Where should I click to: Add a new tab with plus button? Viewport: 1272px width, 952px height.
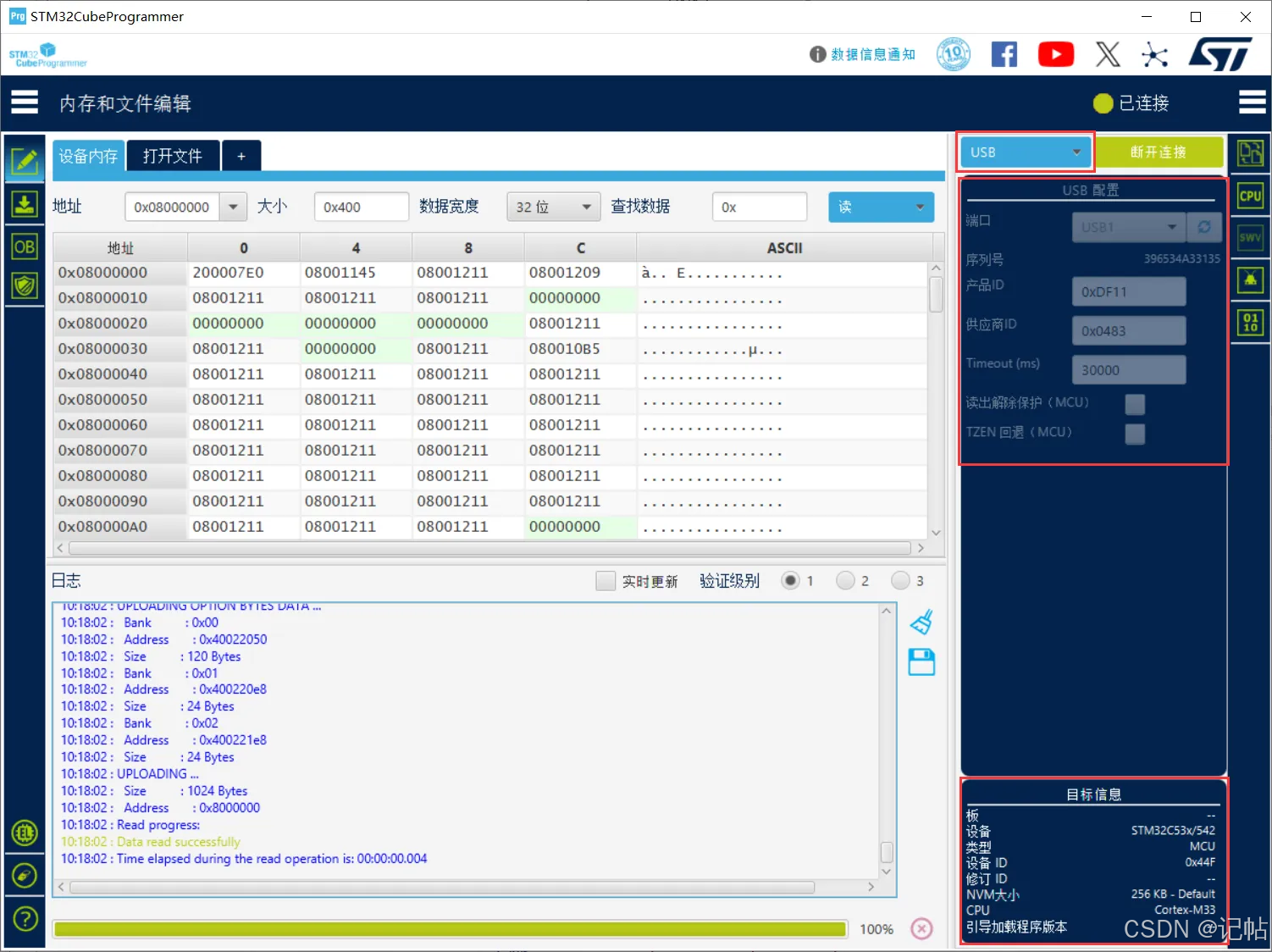click(x=241, y=157)
